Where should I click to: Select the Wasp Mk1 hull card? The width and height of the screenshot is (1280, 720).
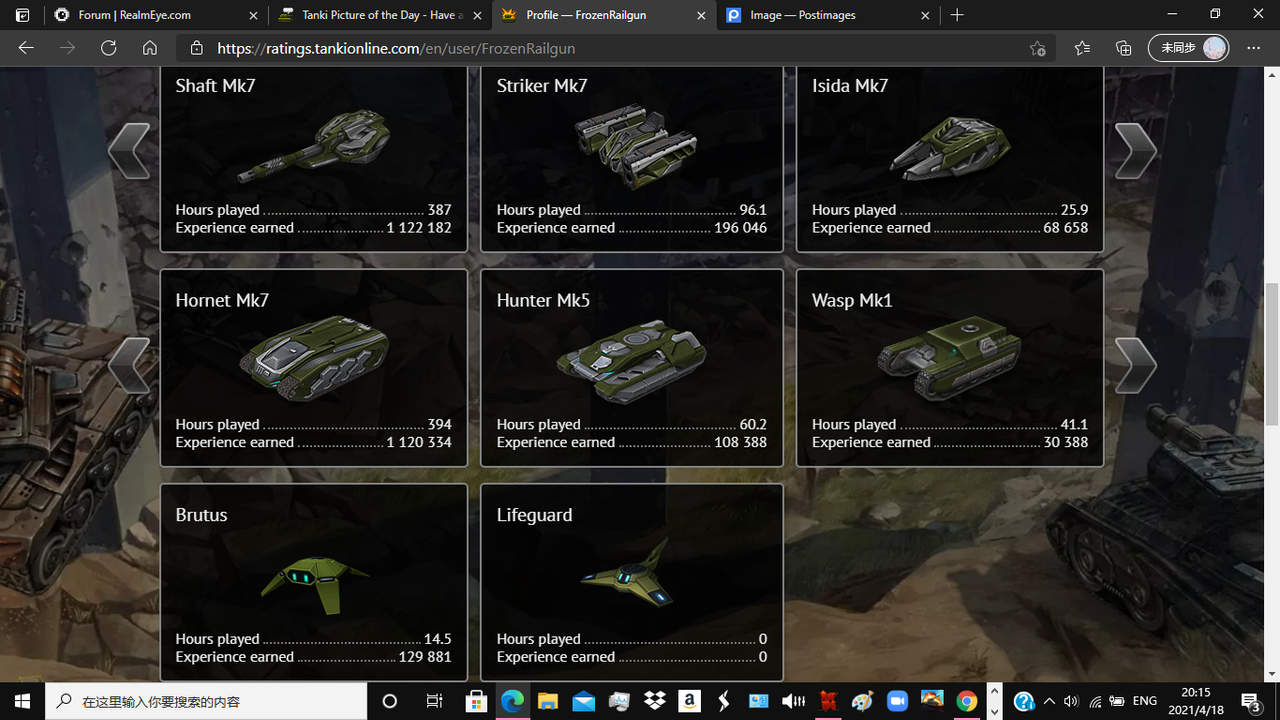tap(950, 368)
